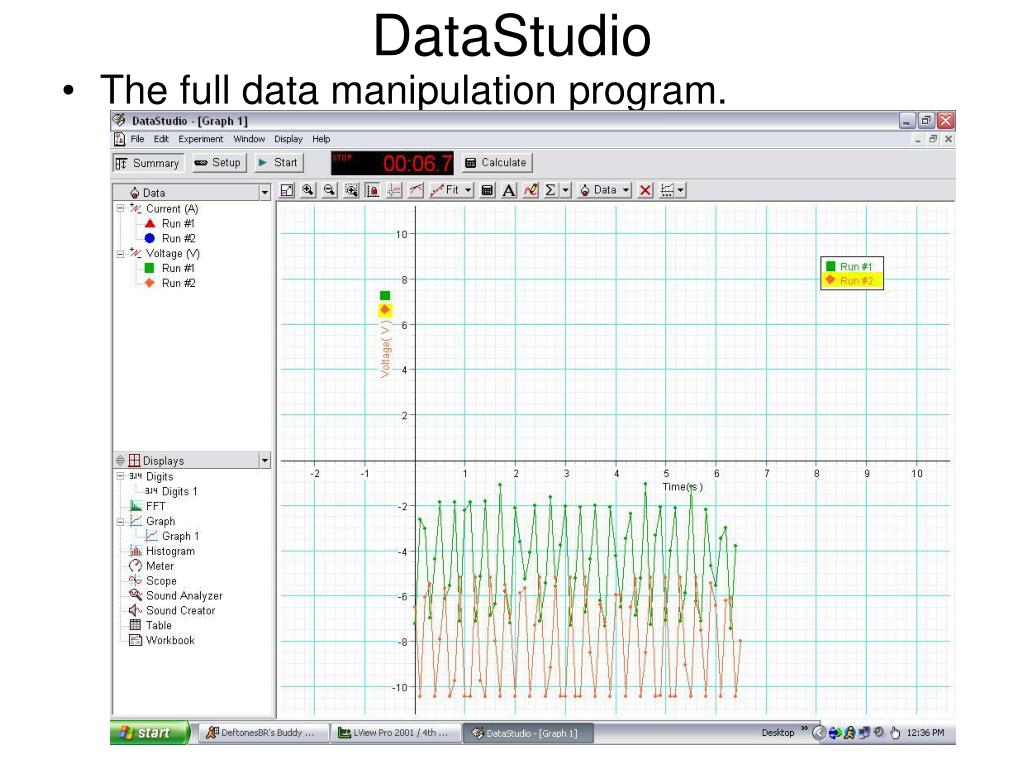Select Run #1 under Current (A)
Viewport: 1024px width, 768px height.
[x=178, y=223]
